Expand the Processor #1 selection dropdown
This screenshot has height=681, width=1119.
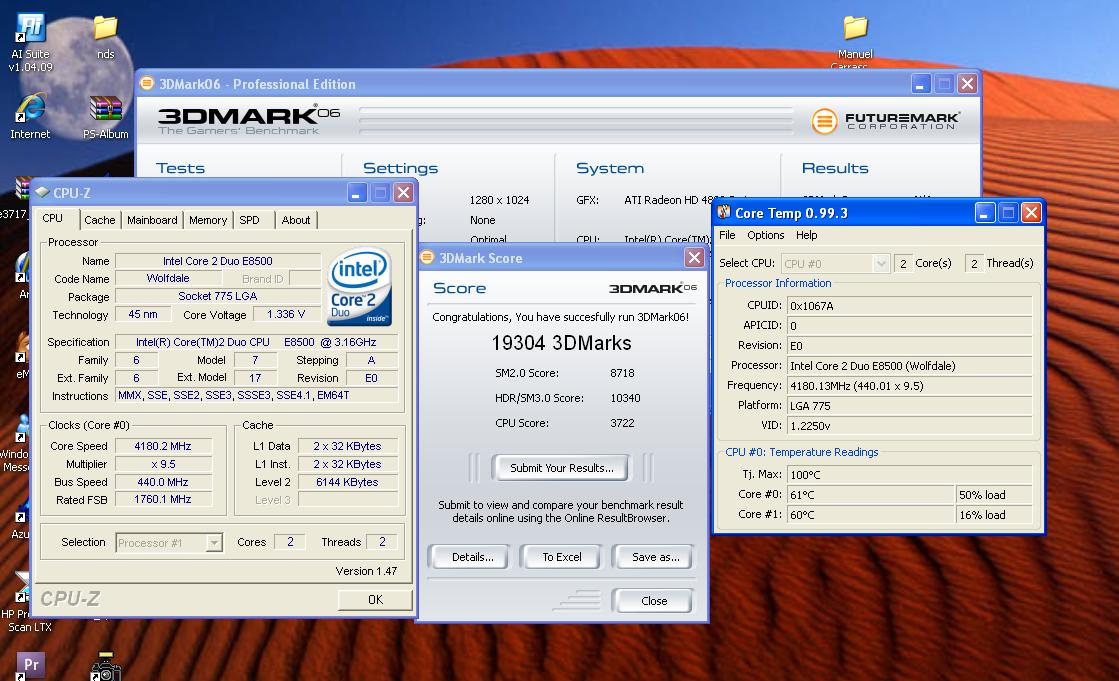pyautogui.click(x=213, y=543)
